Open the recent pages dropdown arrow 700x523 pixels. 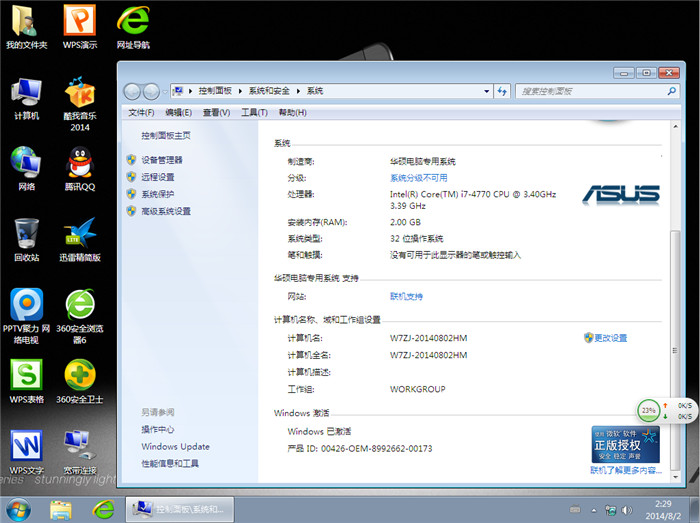point(165,92)
